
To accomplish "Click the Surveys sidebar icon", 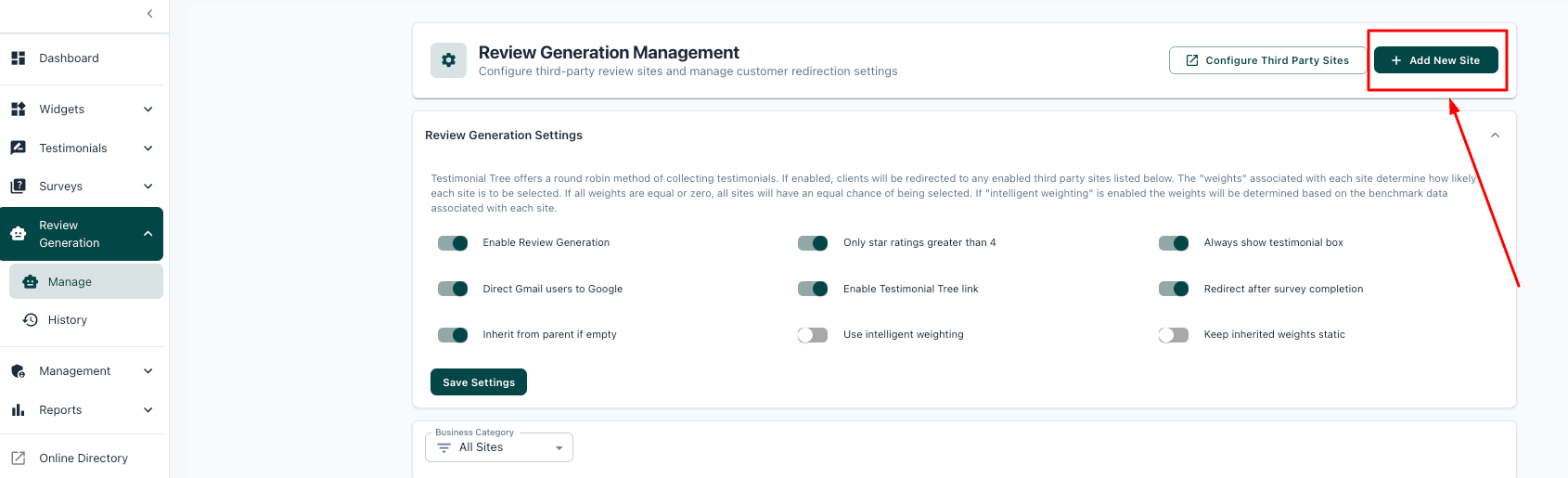I will point(18,187).
